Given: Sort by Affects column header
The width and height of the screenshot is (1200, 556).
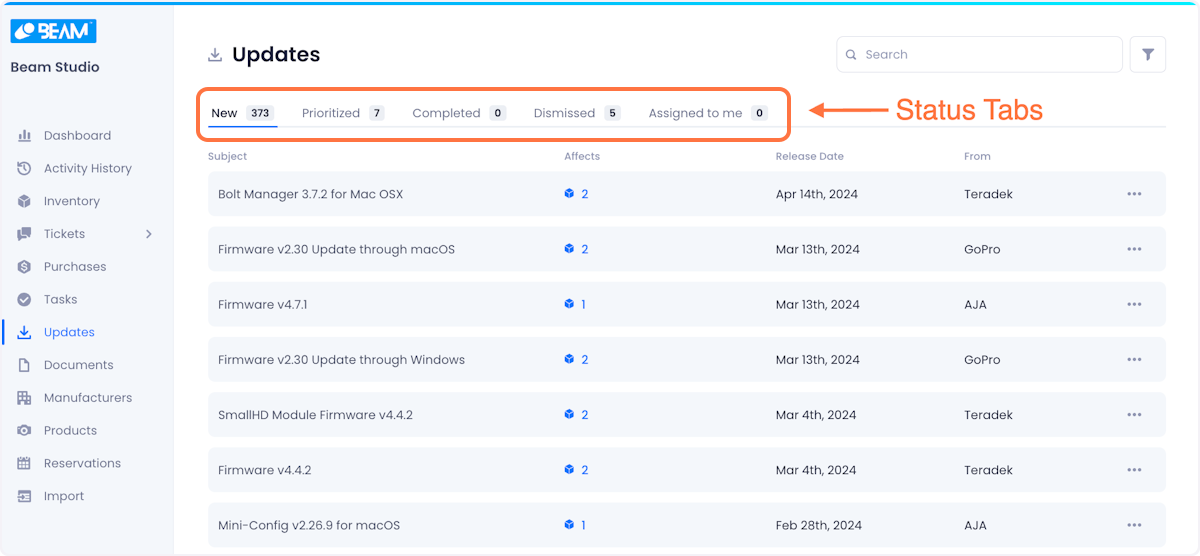Looking at the screenshot, I should point(582,156).
